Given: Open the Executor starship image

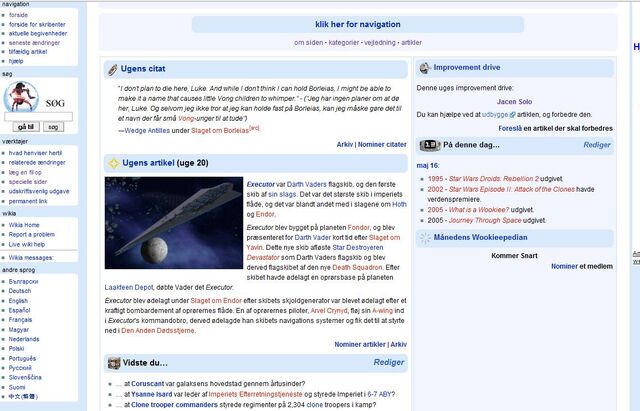Looking at the screenshot, I should 174,223.
